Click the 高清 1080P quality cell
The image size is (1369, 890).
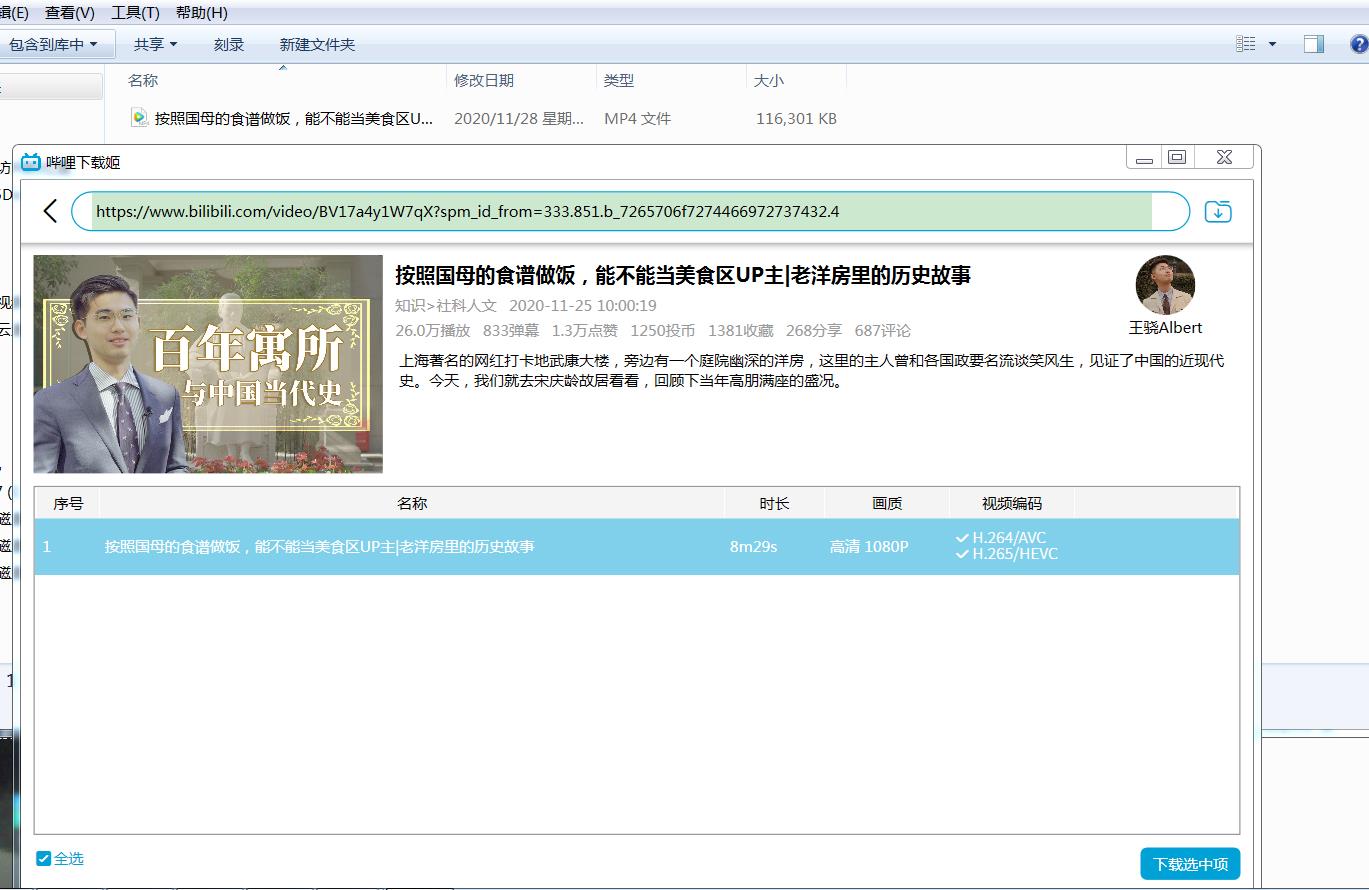tap(869, 546)
